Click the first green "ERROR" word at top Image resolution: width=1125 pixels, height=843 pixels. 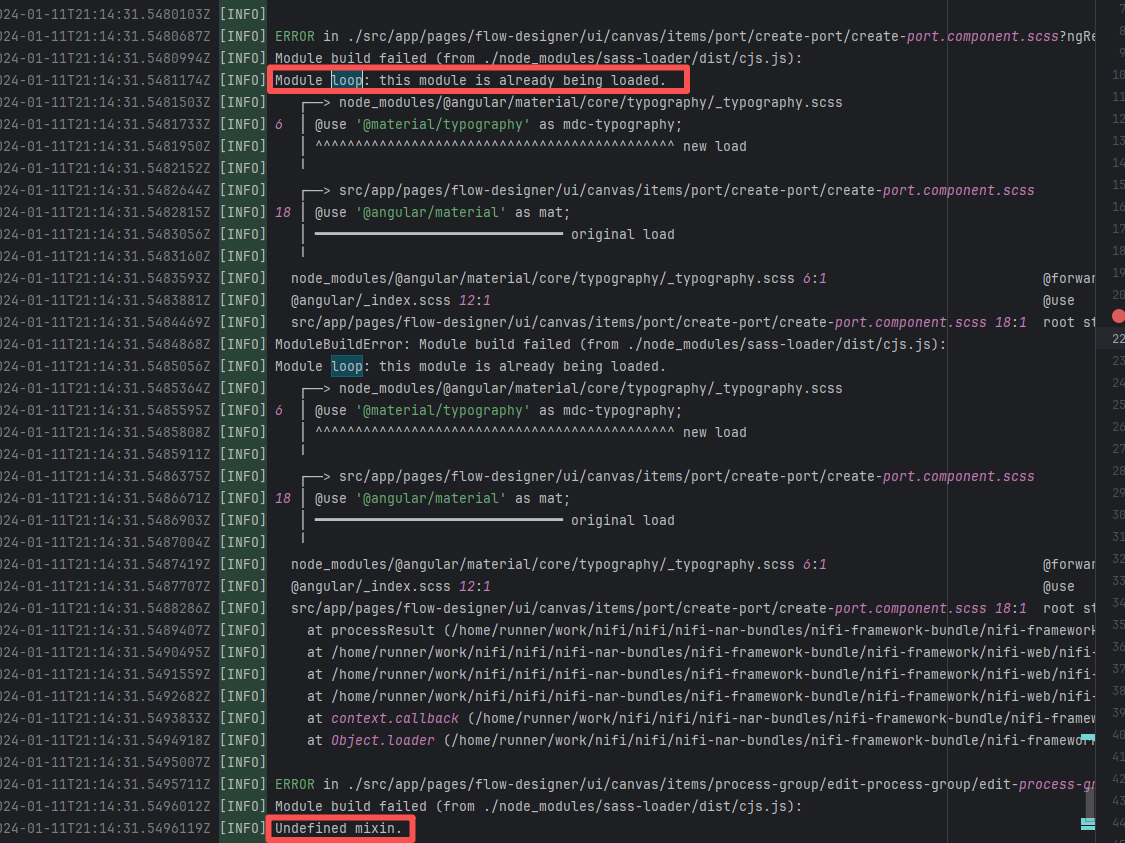295,36
